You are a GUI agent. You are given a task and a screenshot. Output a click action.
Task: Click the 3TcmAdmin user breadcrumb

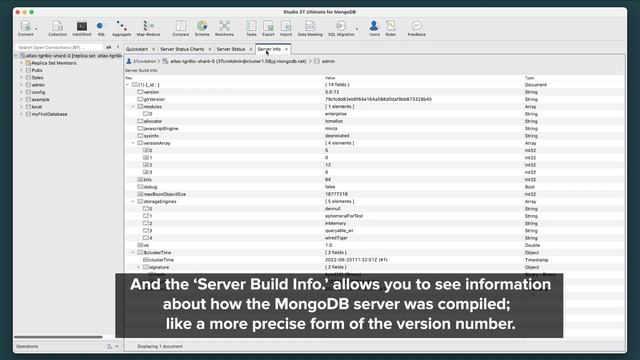(x=141, y=61)
